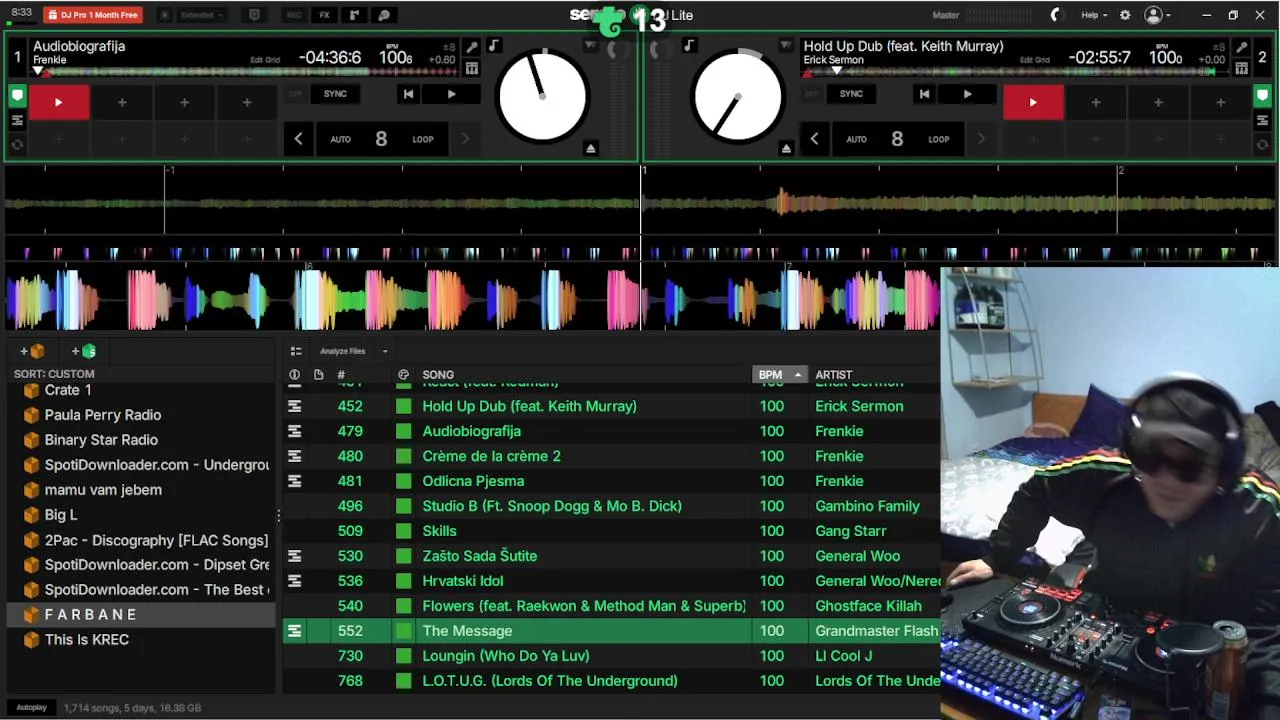Click the color palette column header icon
This screenshot has width=1280, height=720.
(x=403, y=375)
